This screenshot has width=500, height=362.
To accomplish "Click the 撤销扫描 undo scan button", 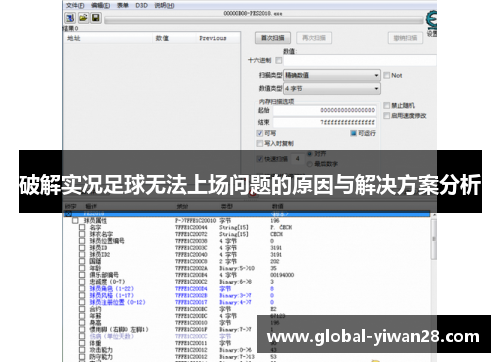I will (405, 38).
